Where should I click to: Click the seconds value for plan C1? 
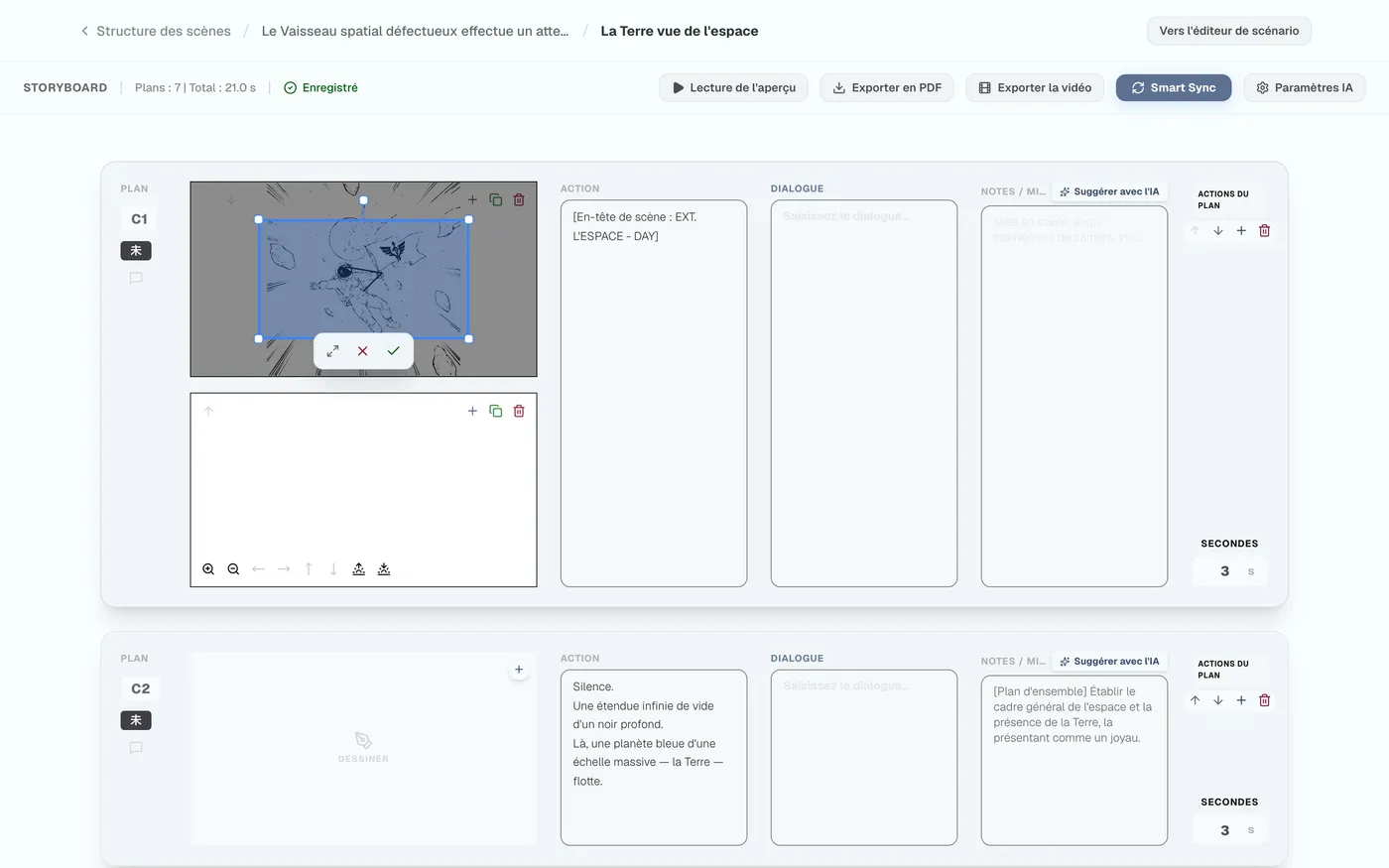pyautogui.click(x=1225, y=571)
